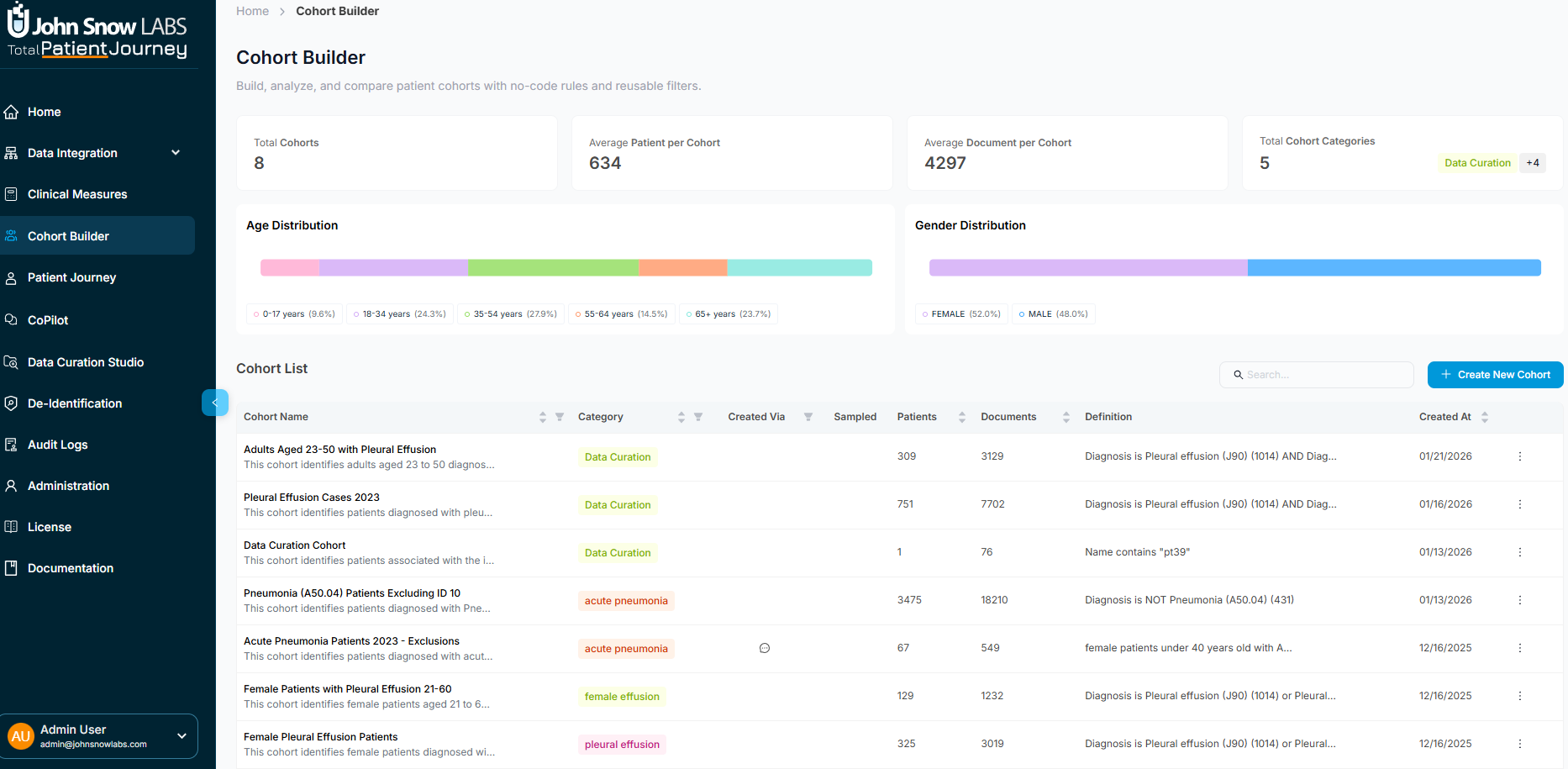Return to Home via the breadcrumb
The height and width of the screenshot is (769, 1568).
tap(252, 11)
